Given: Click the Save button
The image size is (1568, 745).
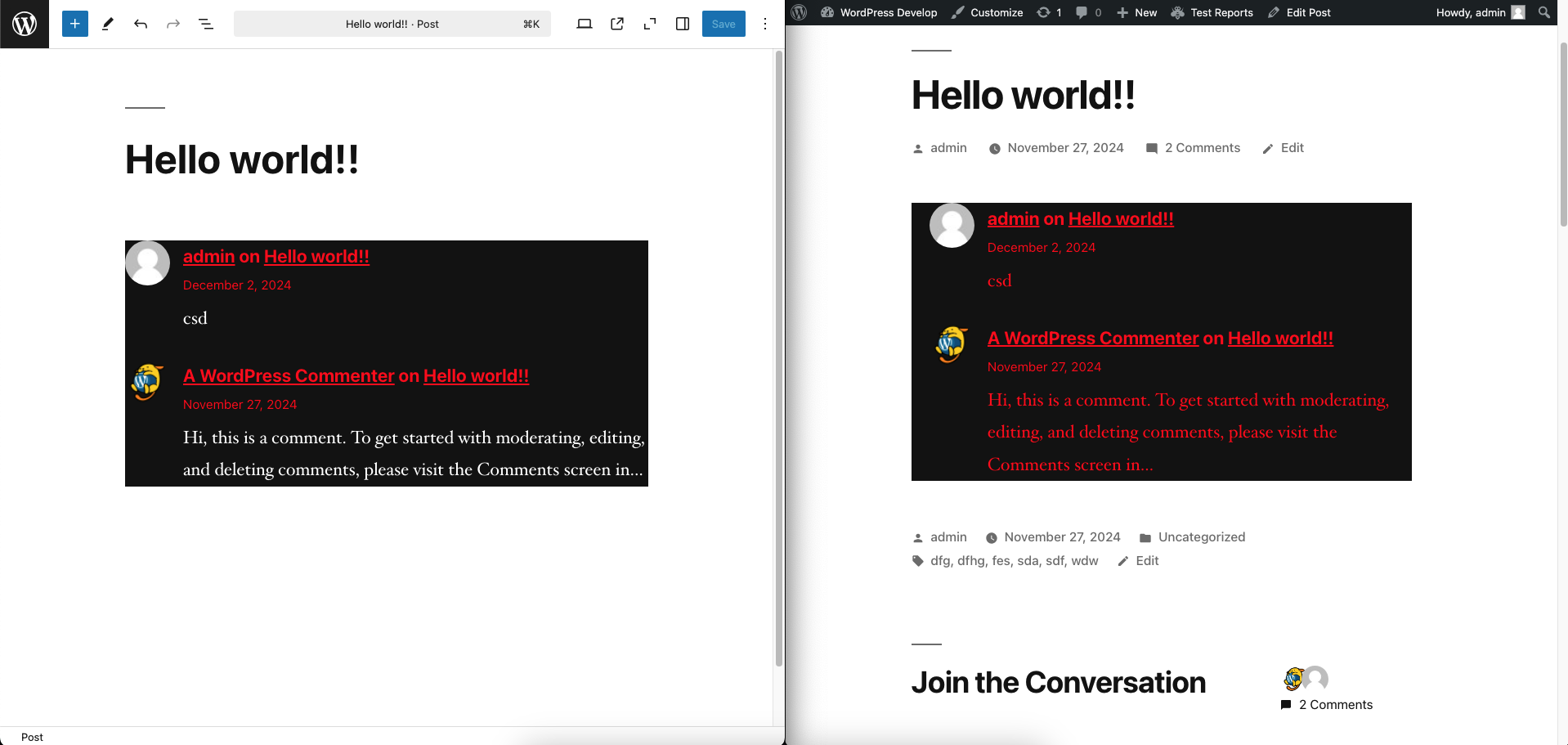Looking at the screenshot, I should [724, 24].
